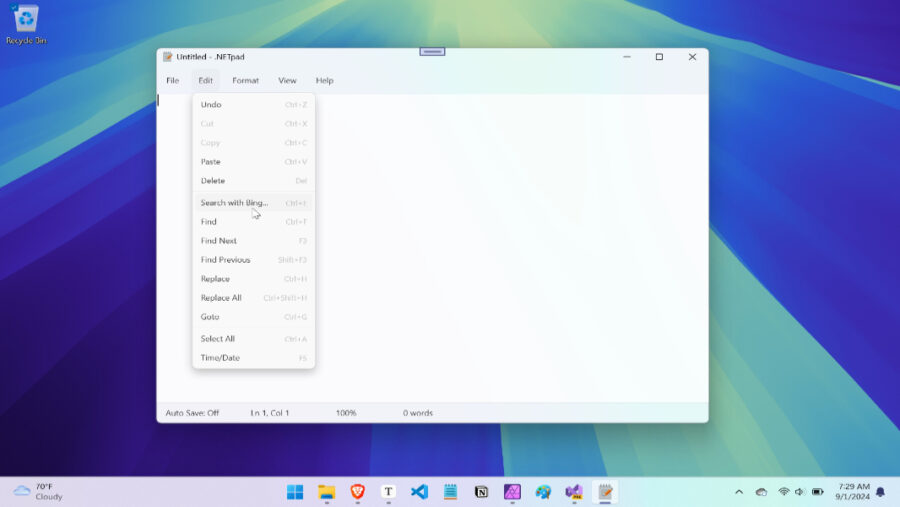The image size is (900, 507).
Task: Click Replace All in the Edit menu
Action: 254,298
